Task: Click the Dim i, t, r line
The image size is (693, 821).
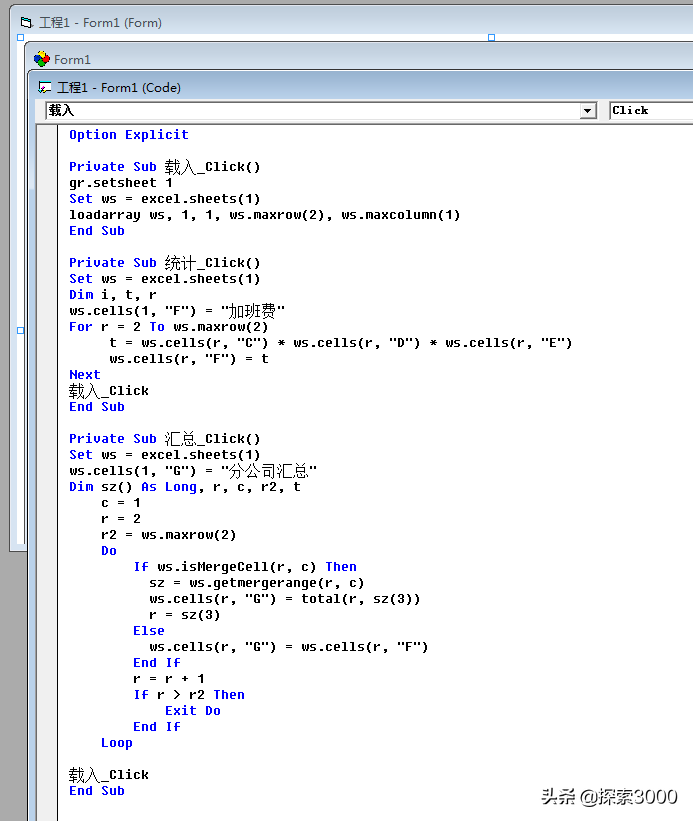Action: tap(113, 295)
